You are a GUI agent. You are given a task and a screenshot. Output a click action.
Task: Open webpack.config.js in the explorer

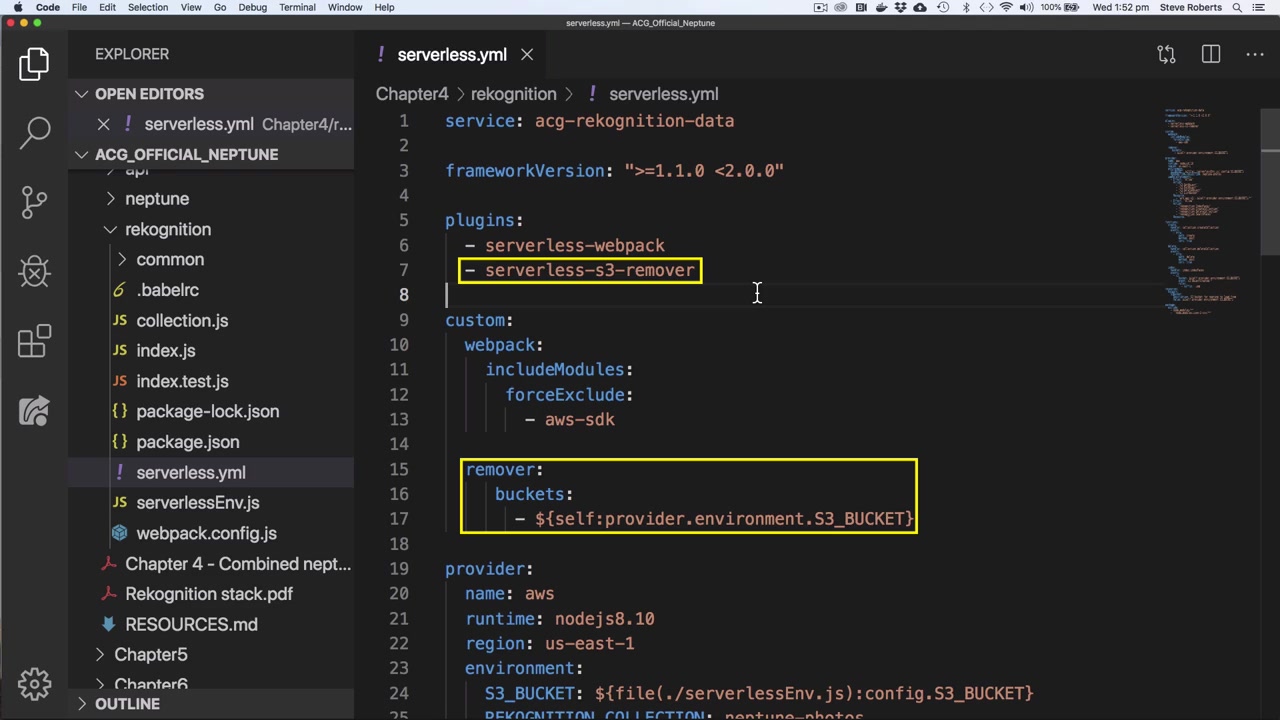click(x=206, y=533)
